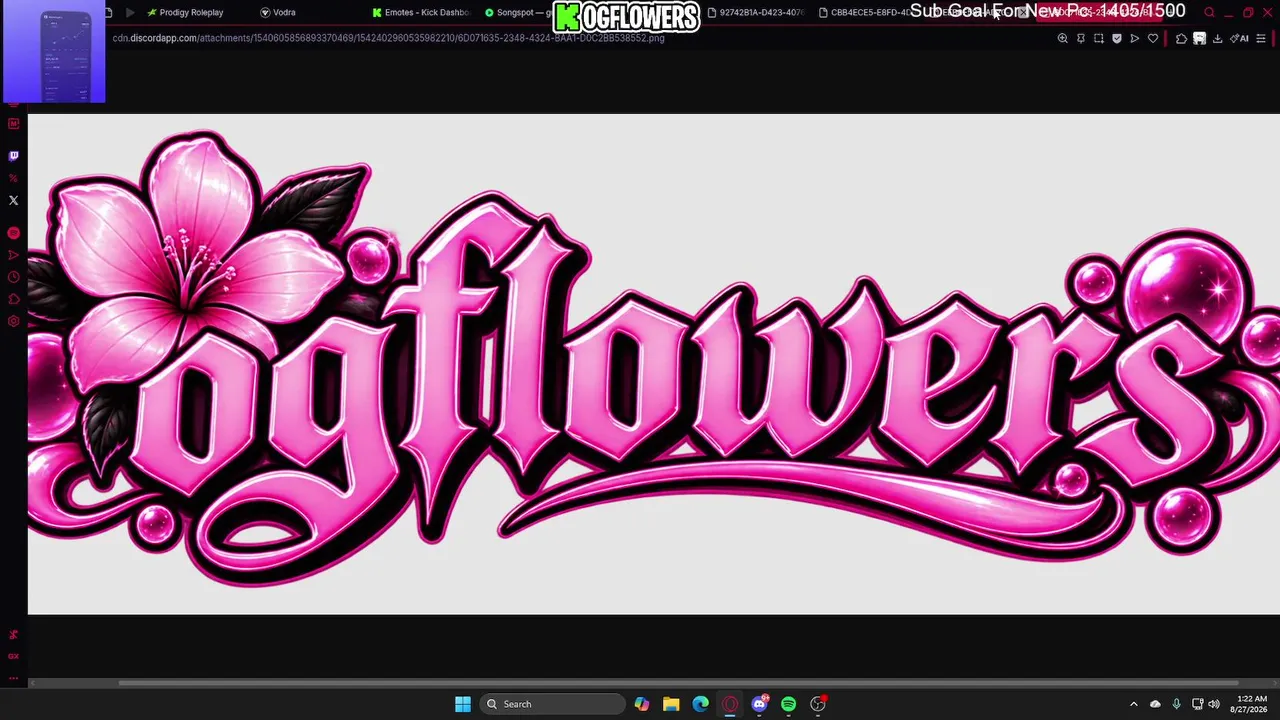Click the taskbar Search box
Screen dimensions: 1280x720
tap(552, 704)
